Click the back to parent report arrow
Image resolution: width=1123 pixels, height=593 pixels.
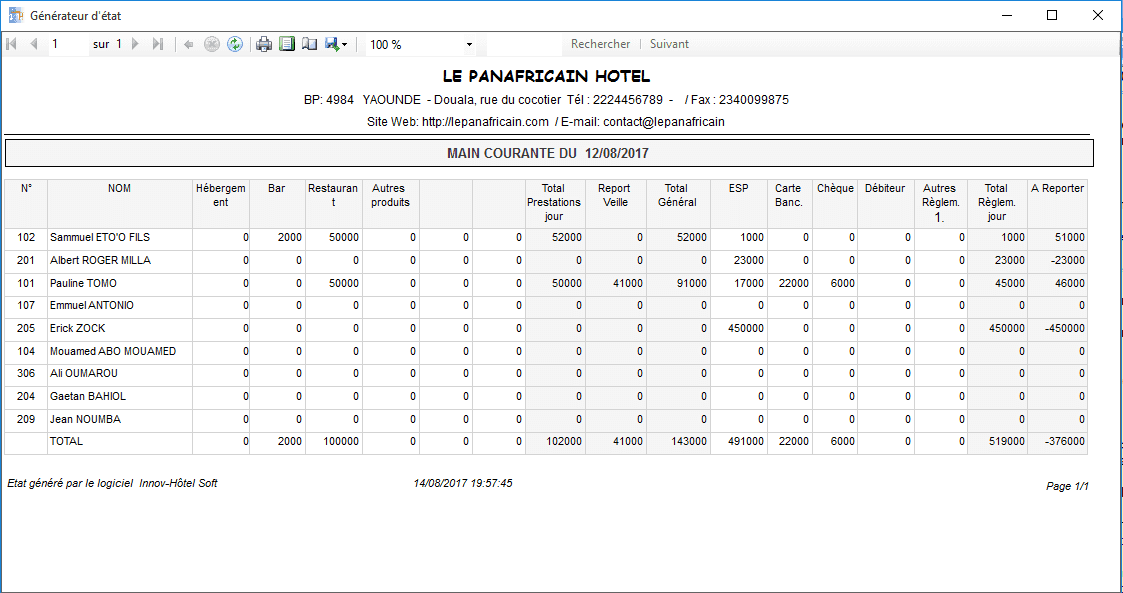click(x=189, y=44)
